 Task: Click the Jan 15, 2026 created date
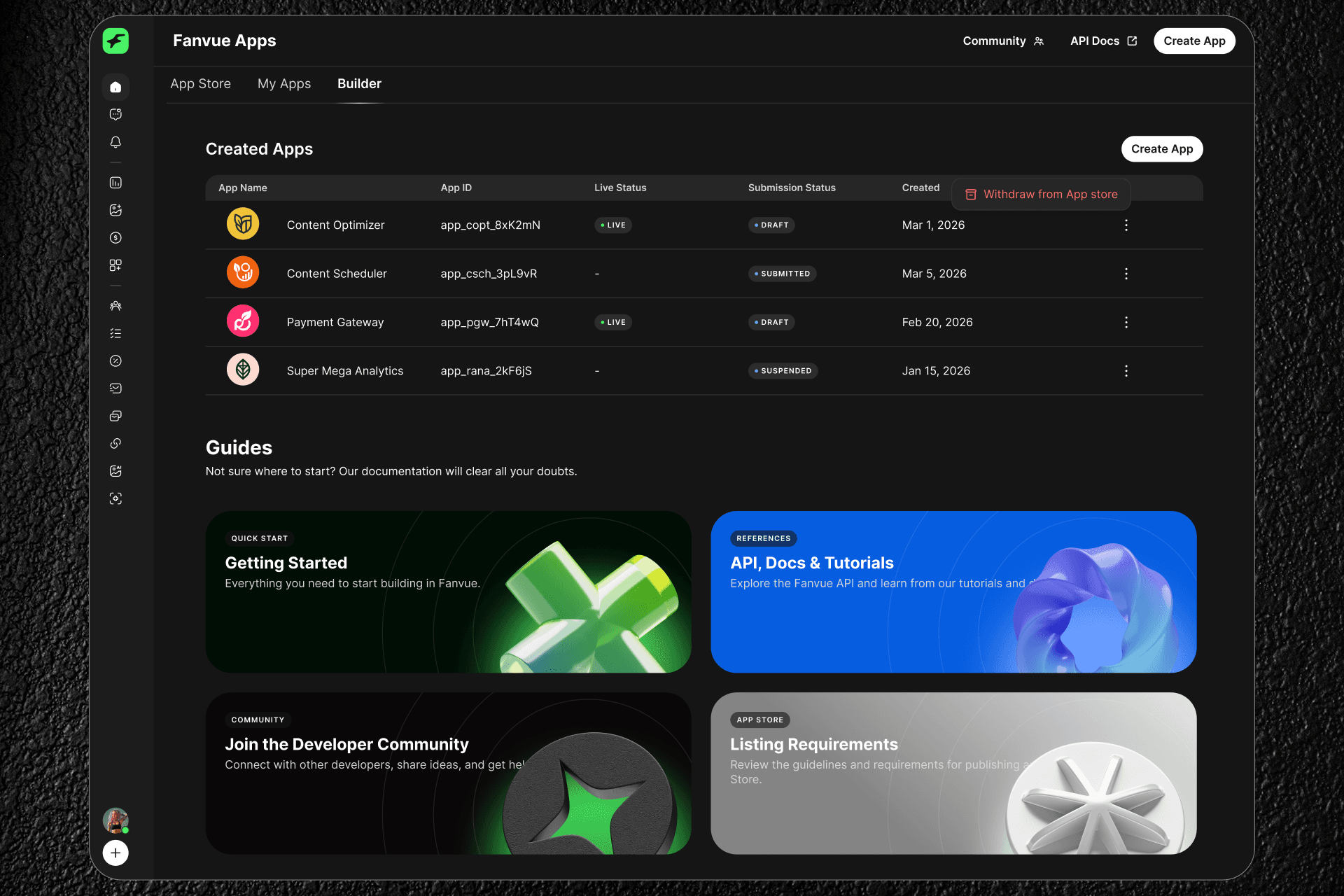936,371
